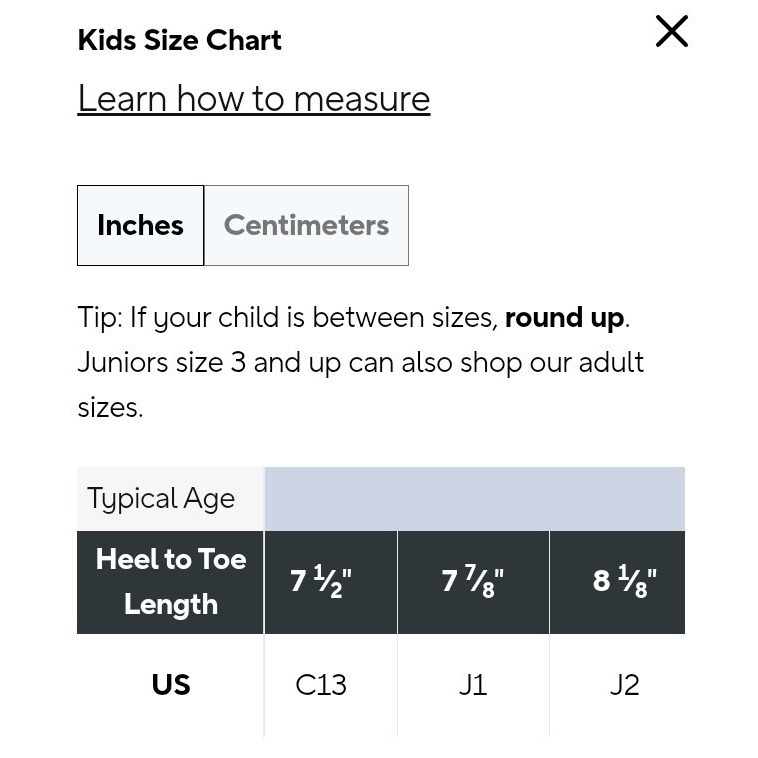This screenshot has width=758, height=758.
Task: Select the J1 US size cell
Action: click(473, 685)
